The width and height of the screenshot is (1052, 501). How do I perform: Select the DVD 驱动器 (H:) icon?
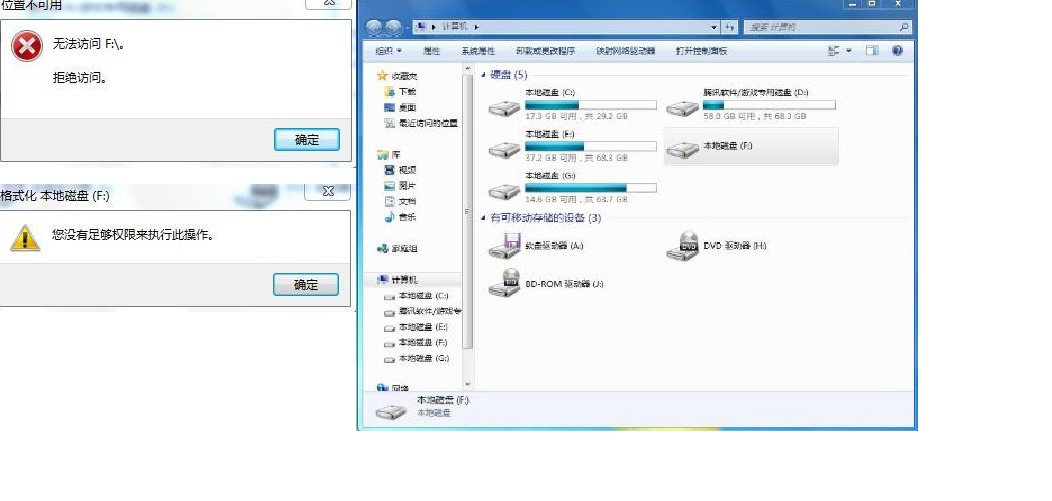click(683, 246)
